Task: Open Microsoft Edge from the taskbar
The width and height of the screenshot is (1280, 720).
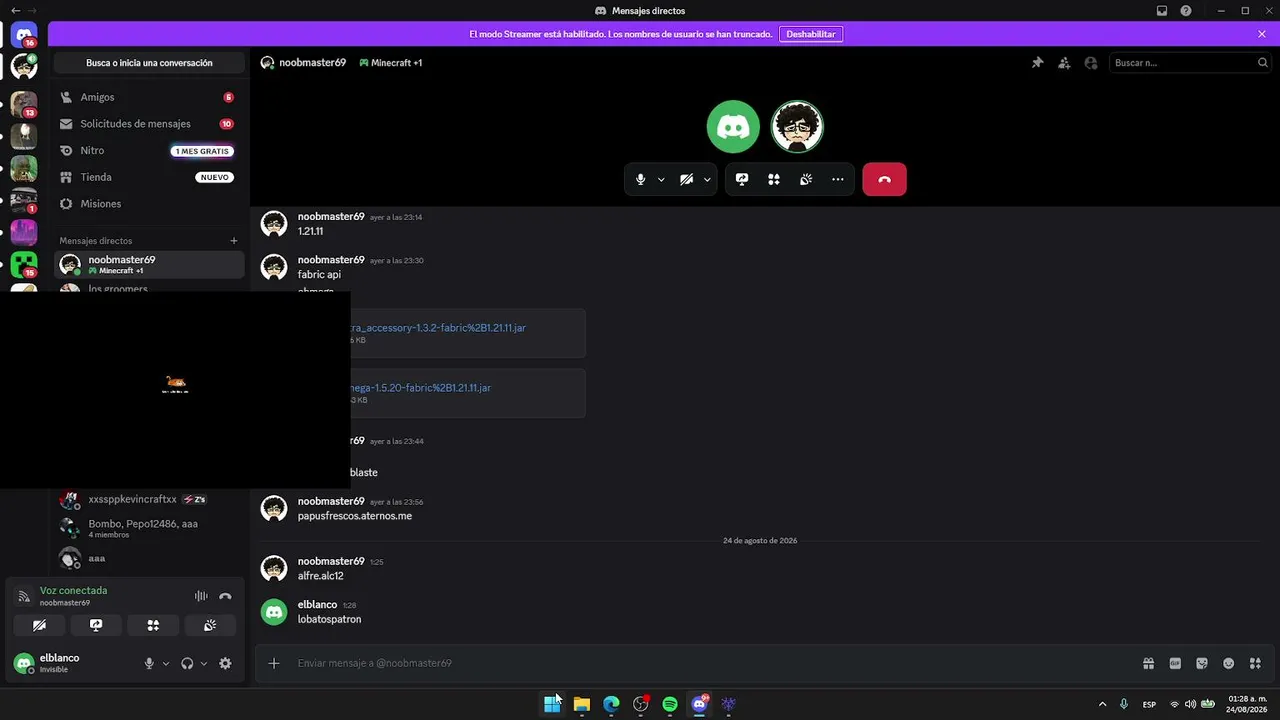Action: pyautogui.click(x=611, y=704)
